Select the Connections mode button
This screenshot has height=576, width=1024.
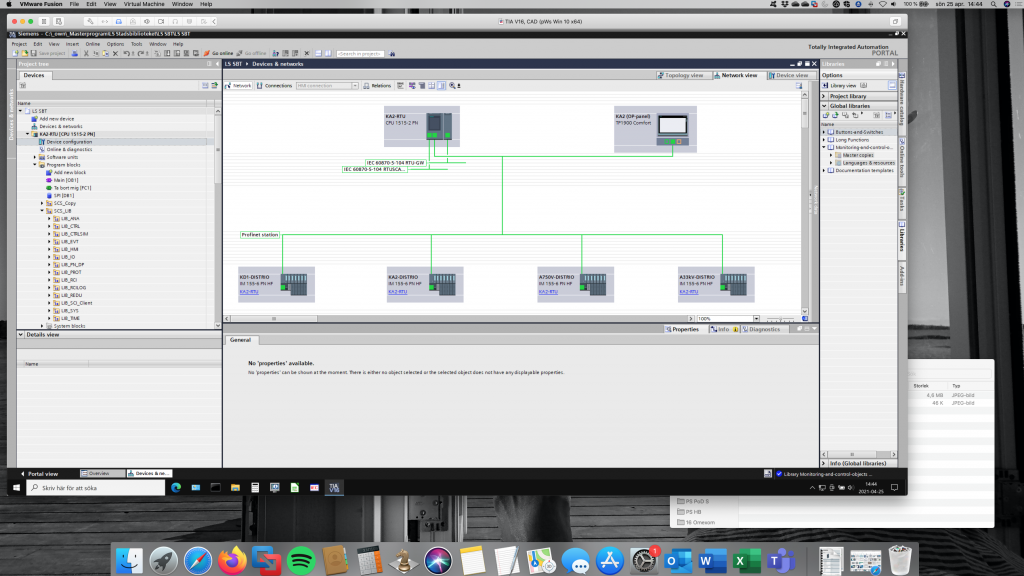pyautogui.click(x=274, y=86)
